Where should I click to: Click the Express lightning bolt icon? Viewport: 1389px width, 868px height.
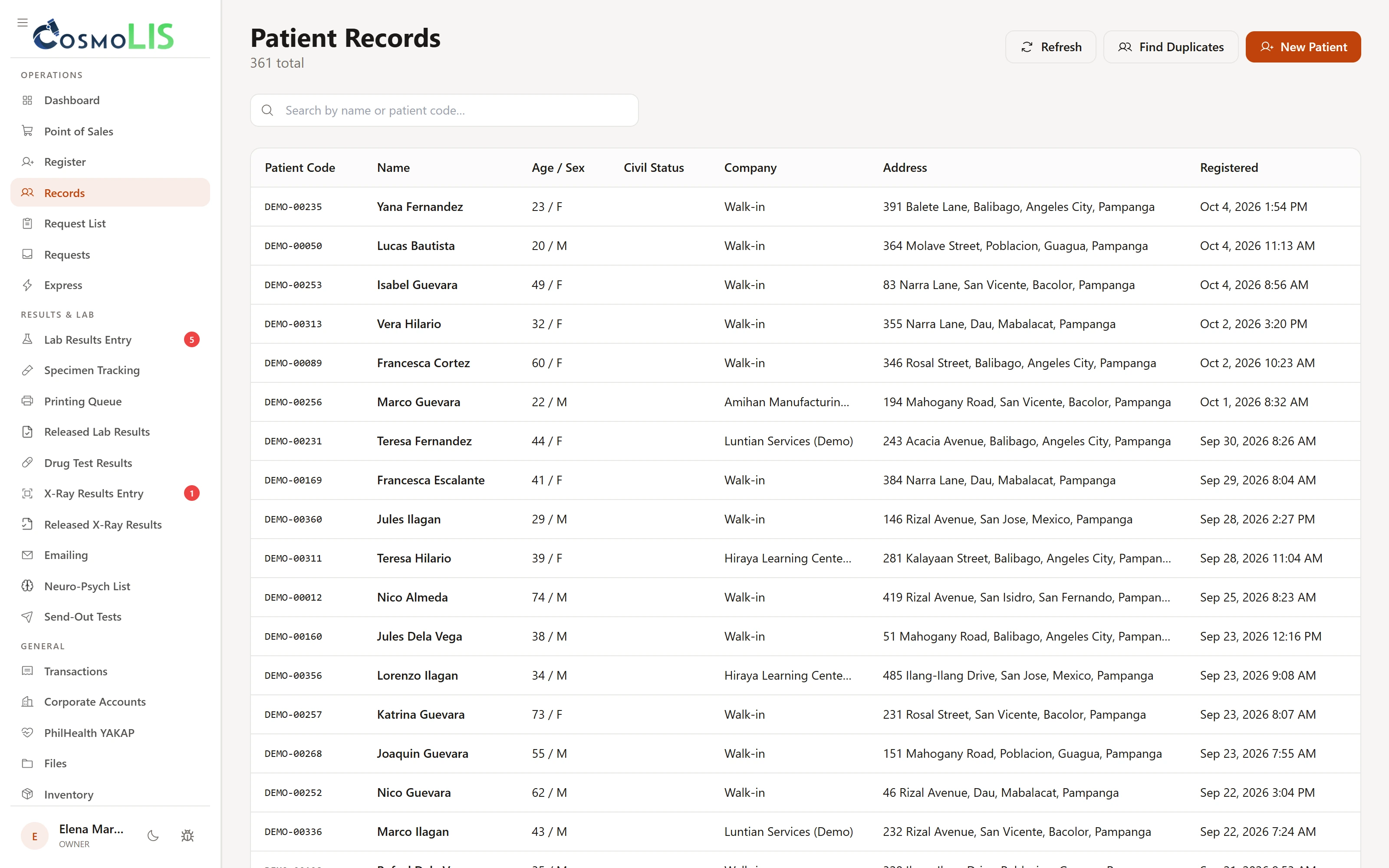[x=27, y=285]
